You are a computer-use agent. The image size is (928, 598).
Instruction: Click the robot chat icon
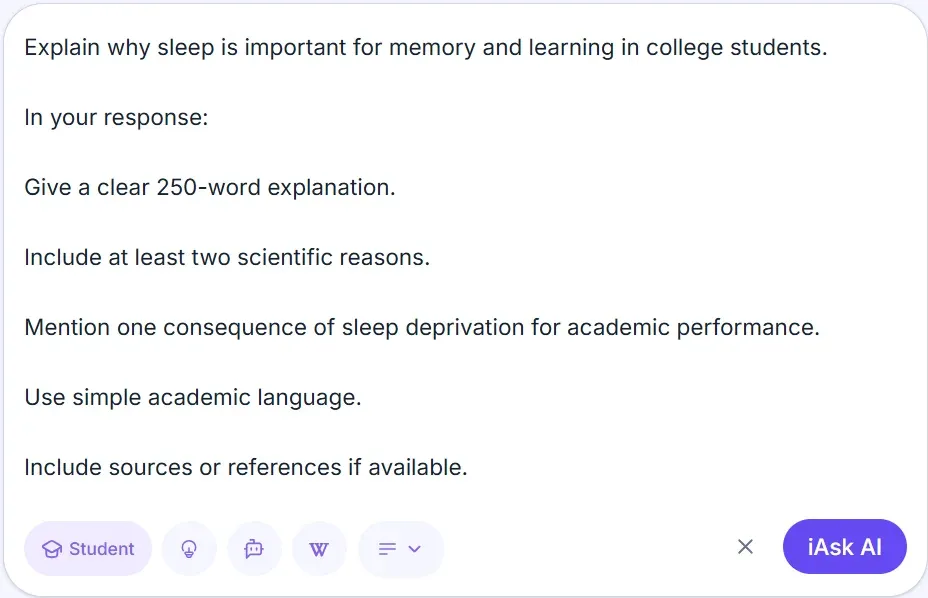[254, 548]
